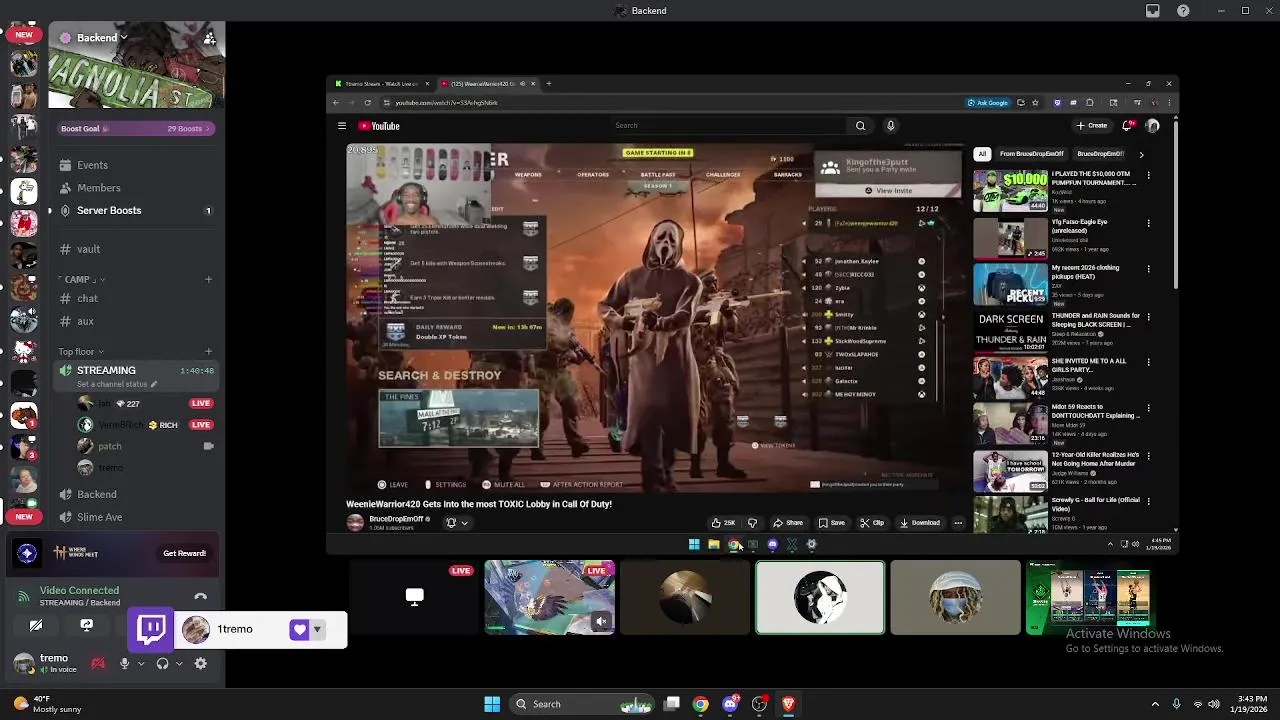The width and height of the screenshot is (1280, 720).
Task: Start YouTube voice search with microphone
Action: [x=890, y=126]
